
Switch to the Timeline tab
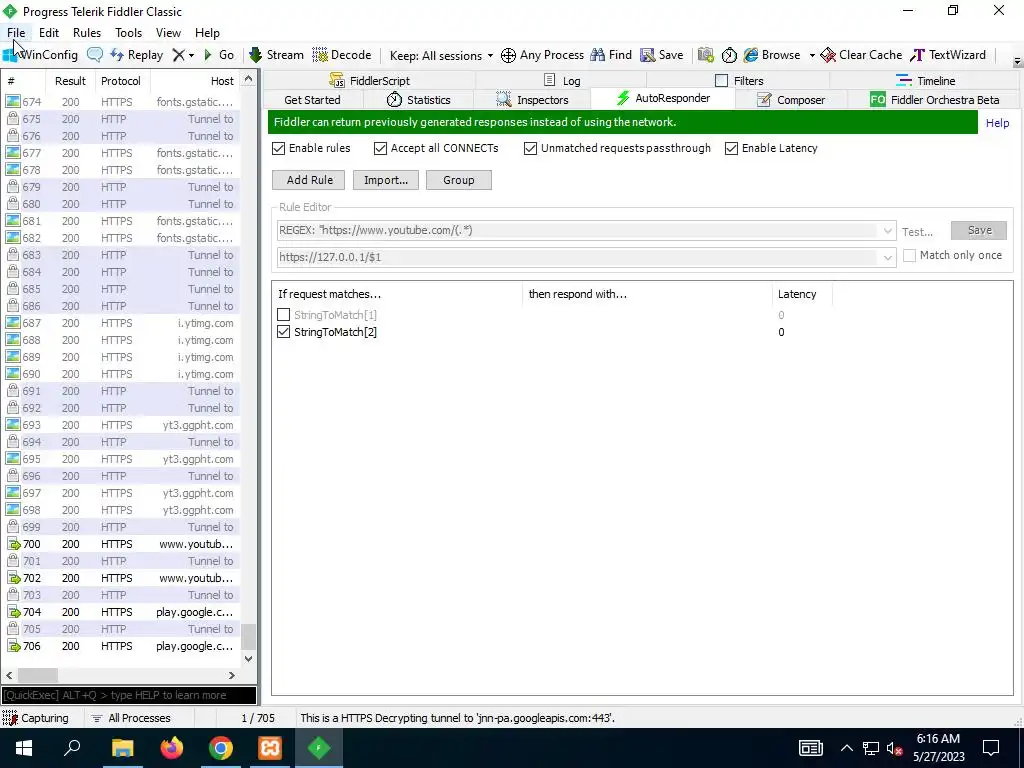926,81
